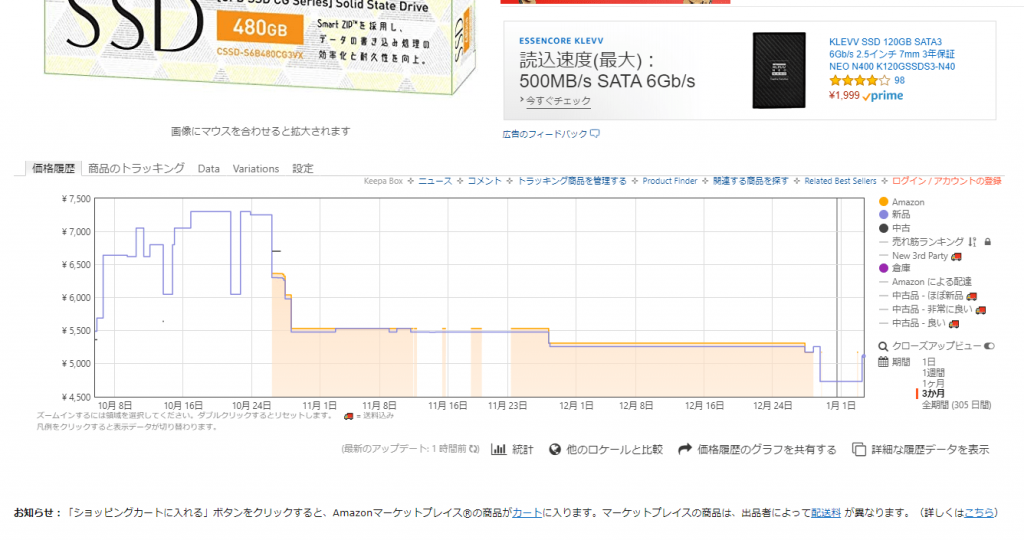The width and height of the screenshot is (1024, 540).
Task: Switch to the 価格履歴 tab
Action: tap(54, 168)
